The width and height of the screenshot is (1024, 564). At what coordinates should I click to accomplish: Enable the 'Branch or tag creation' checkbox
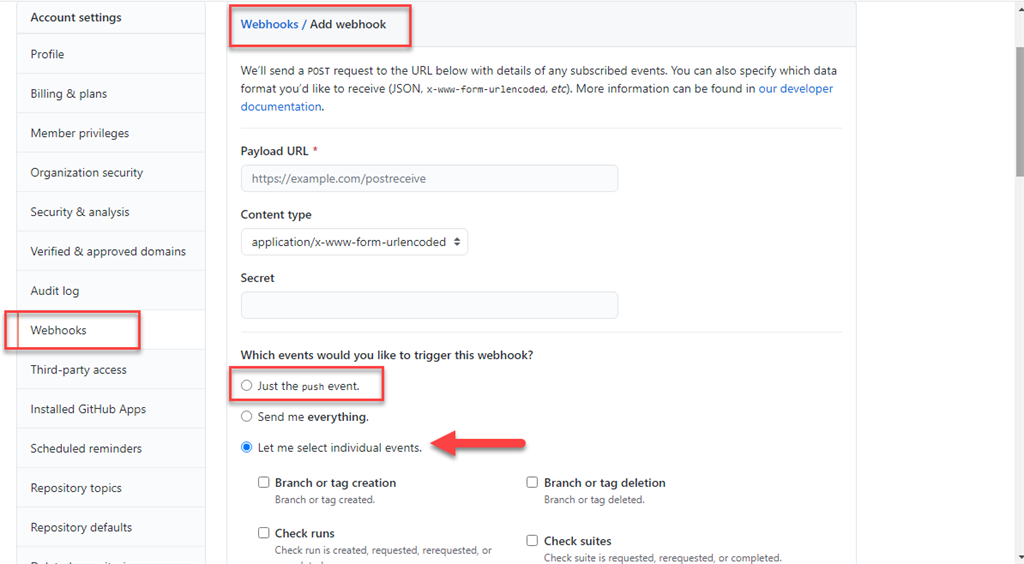264,482
